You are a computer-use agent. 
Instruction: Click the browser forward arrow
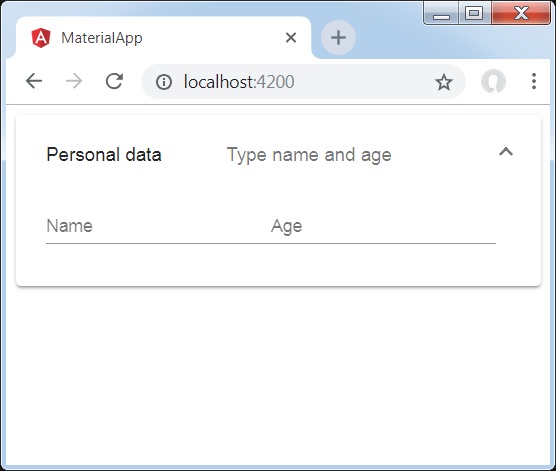tap(74, 81)
